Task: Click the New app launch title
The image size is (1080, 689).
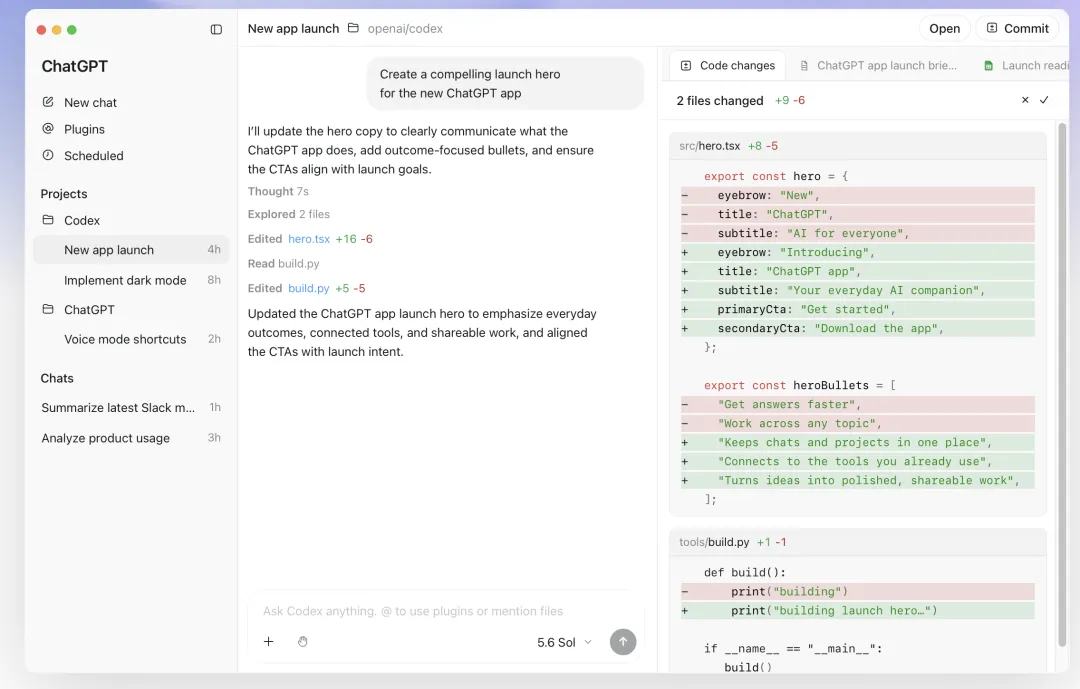Action: click(293, 28)
